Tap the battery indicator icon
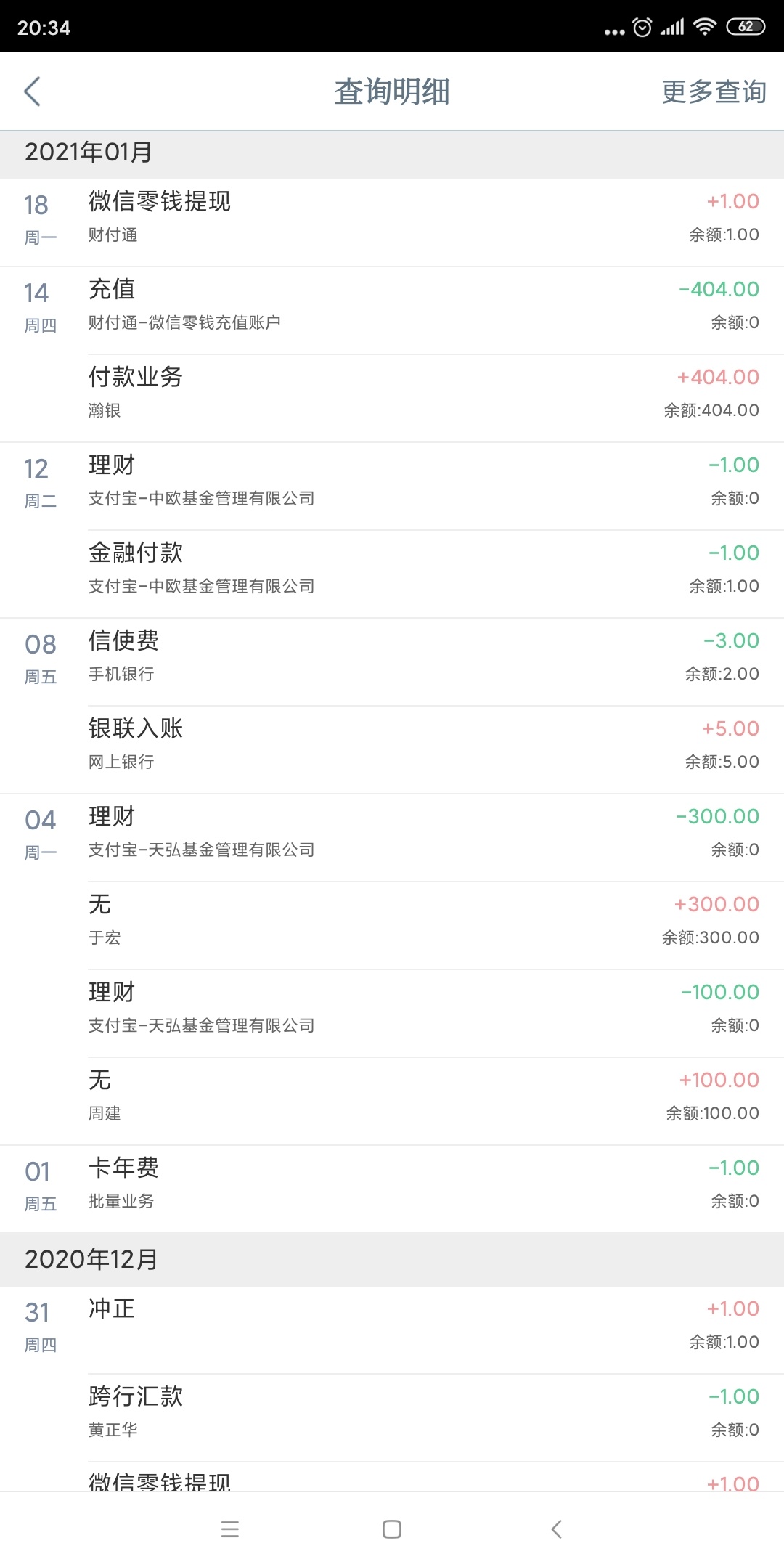The height and width of the screenshot is (1567, 784). tap(746, 27)
